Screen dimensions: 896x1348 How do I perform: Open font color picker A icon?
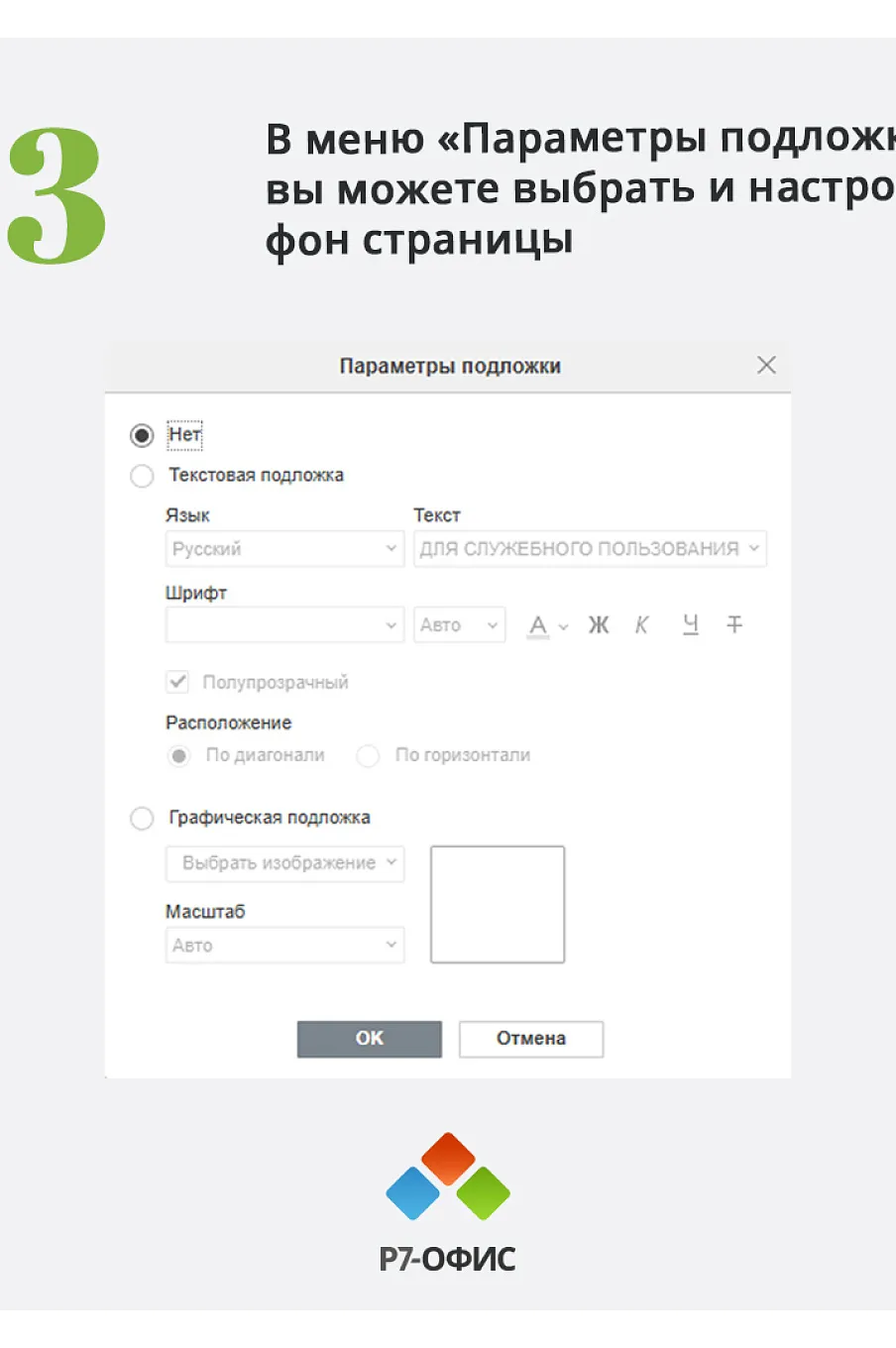click(546, 625)
